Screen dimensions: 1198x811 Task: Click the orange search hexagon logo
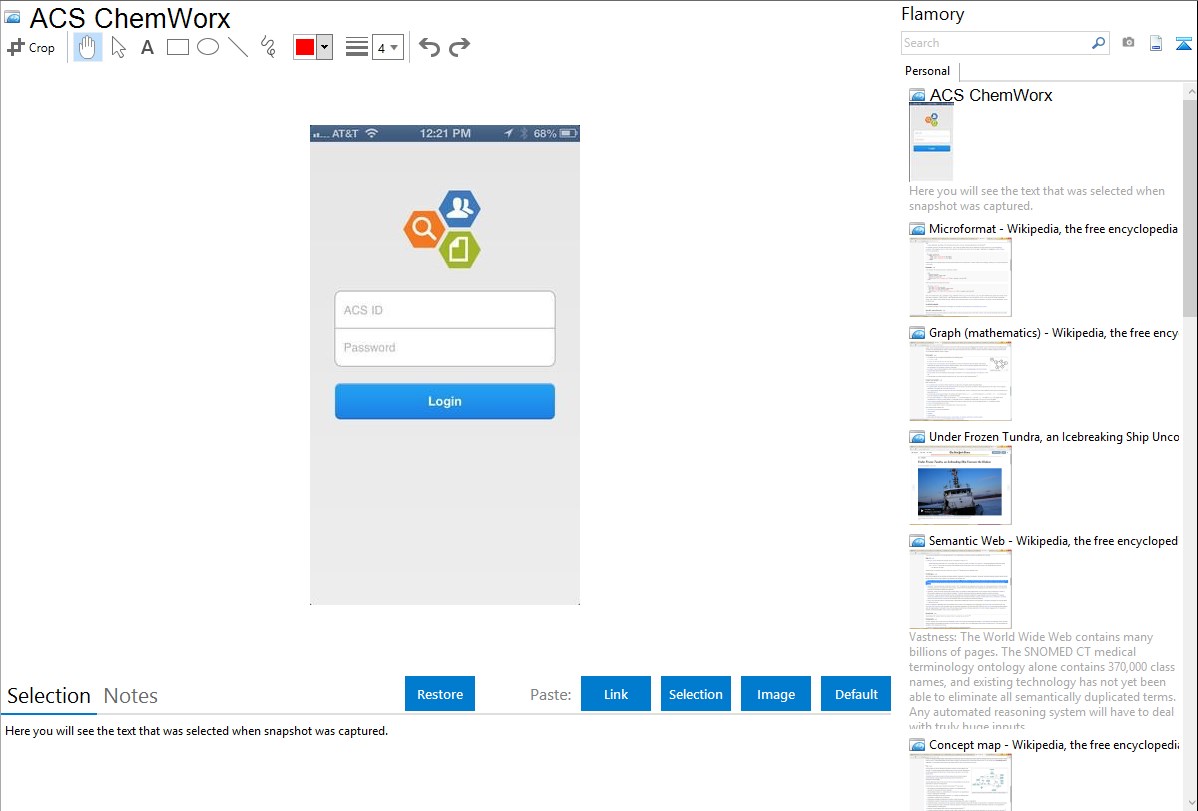424,228
